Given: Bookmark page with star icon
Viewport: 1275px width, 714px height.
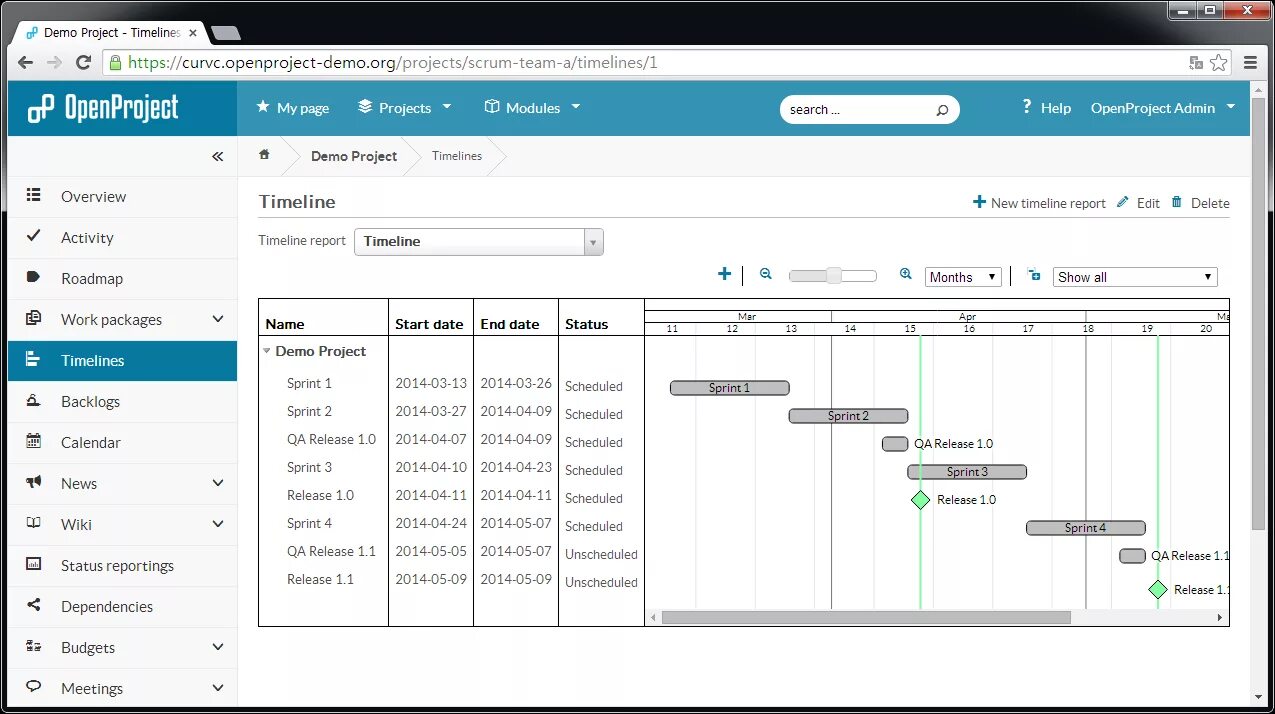Looking at the screenshot, I should [1219, 62].
